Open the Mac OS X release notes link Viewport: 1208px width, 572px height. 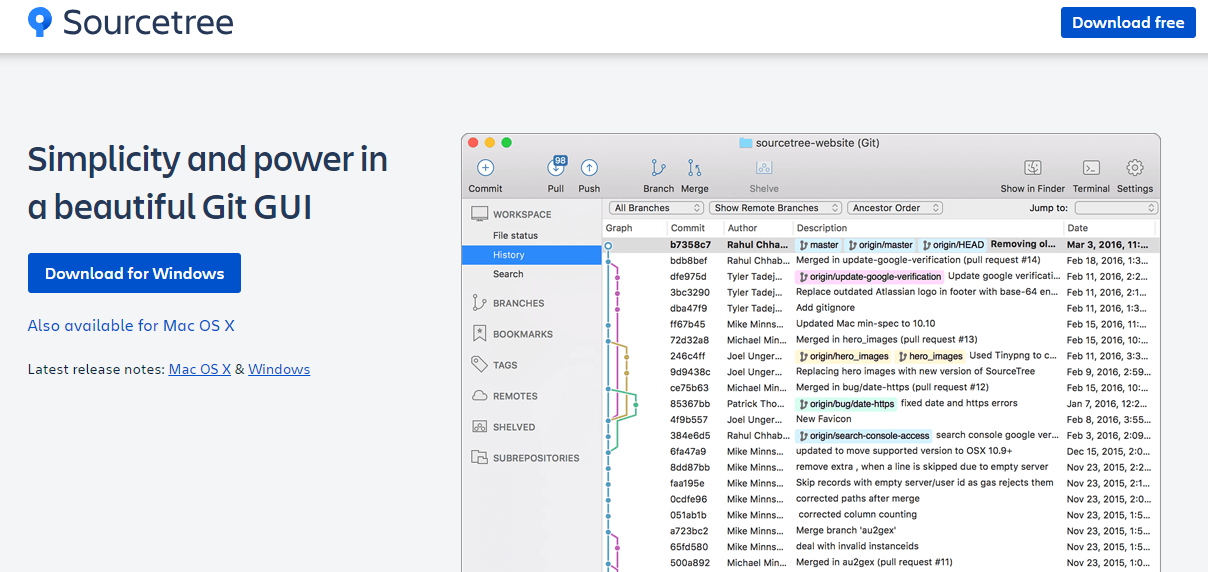click(x=200, y=369)
